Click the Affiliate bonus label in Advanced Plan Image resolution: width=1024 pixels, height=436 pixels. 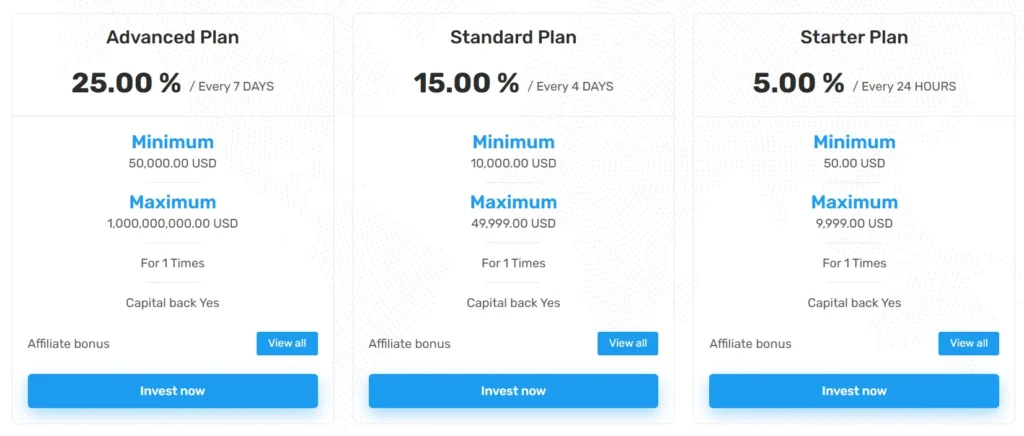pos(69,344)
